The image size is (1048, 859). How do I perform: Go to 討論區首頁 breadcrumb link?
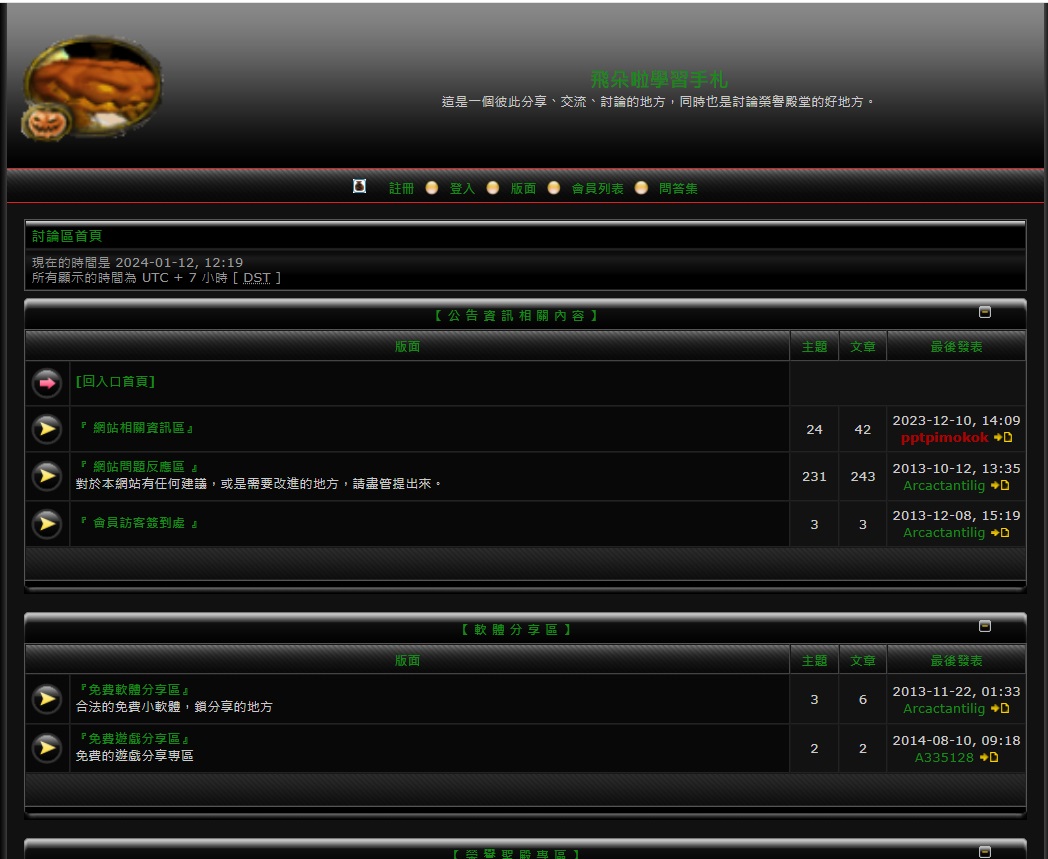[x=67, y=236]
